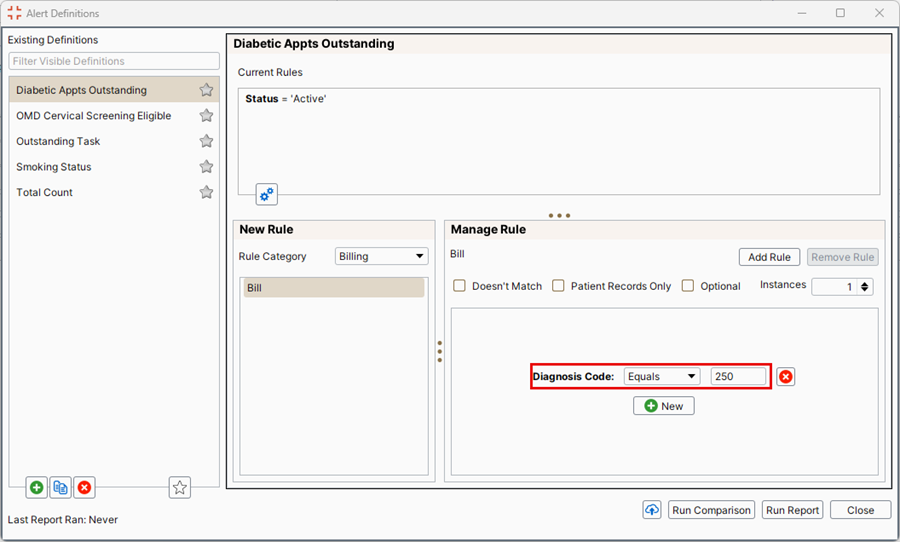The height and width of the screenshot is (542, 900).
Task: Click the copy definition icon
Action: tap(61, 487)
